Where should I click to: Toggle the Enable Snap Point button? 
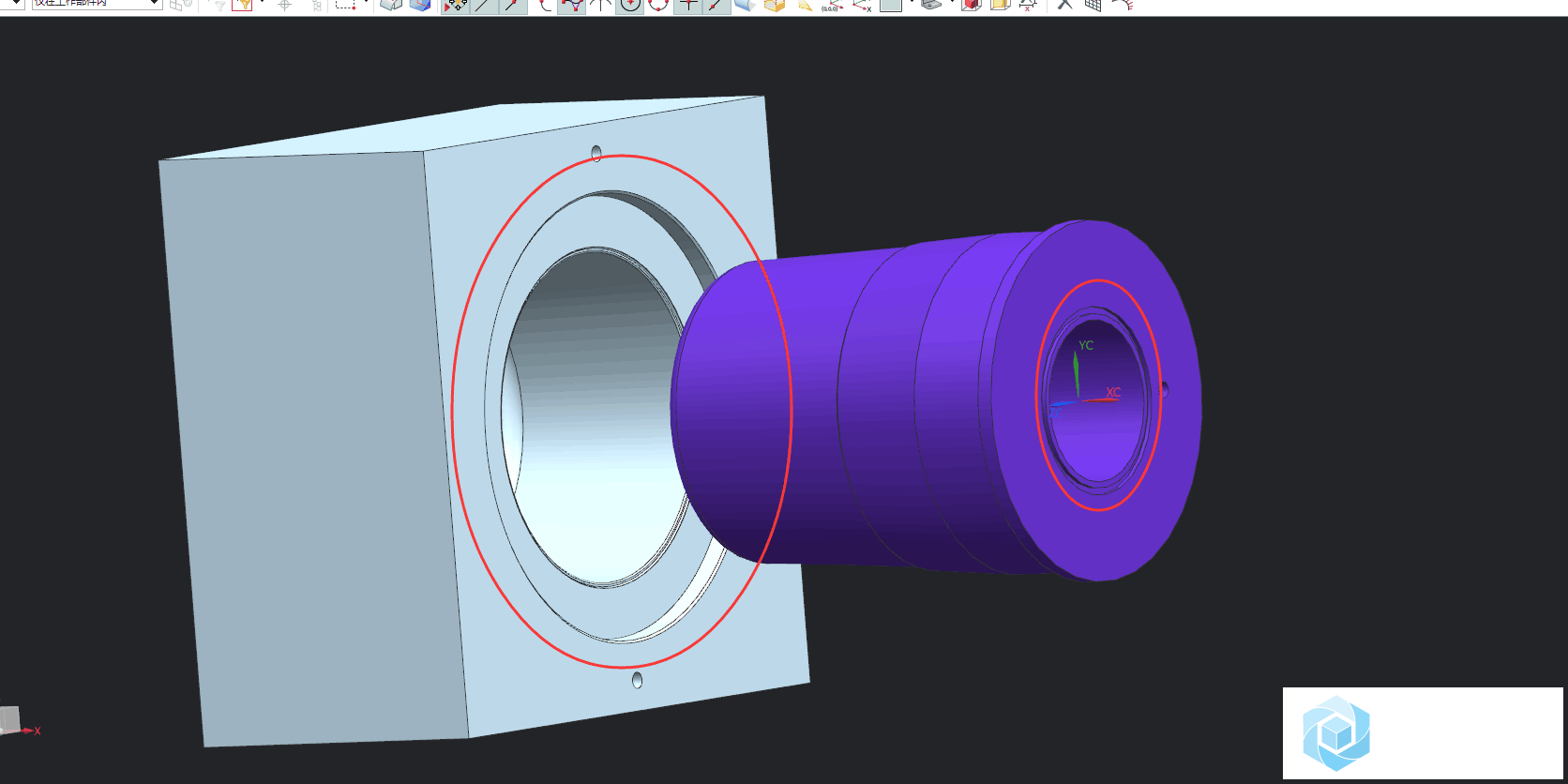click(x=455, y=6)
